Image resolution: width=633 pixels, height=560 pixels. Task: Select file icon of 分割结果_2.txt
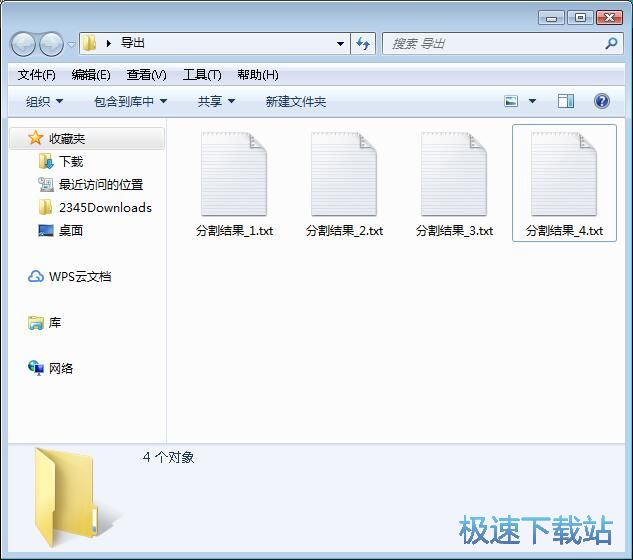pos(344,174)
